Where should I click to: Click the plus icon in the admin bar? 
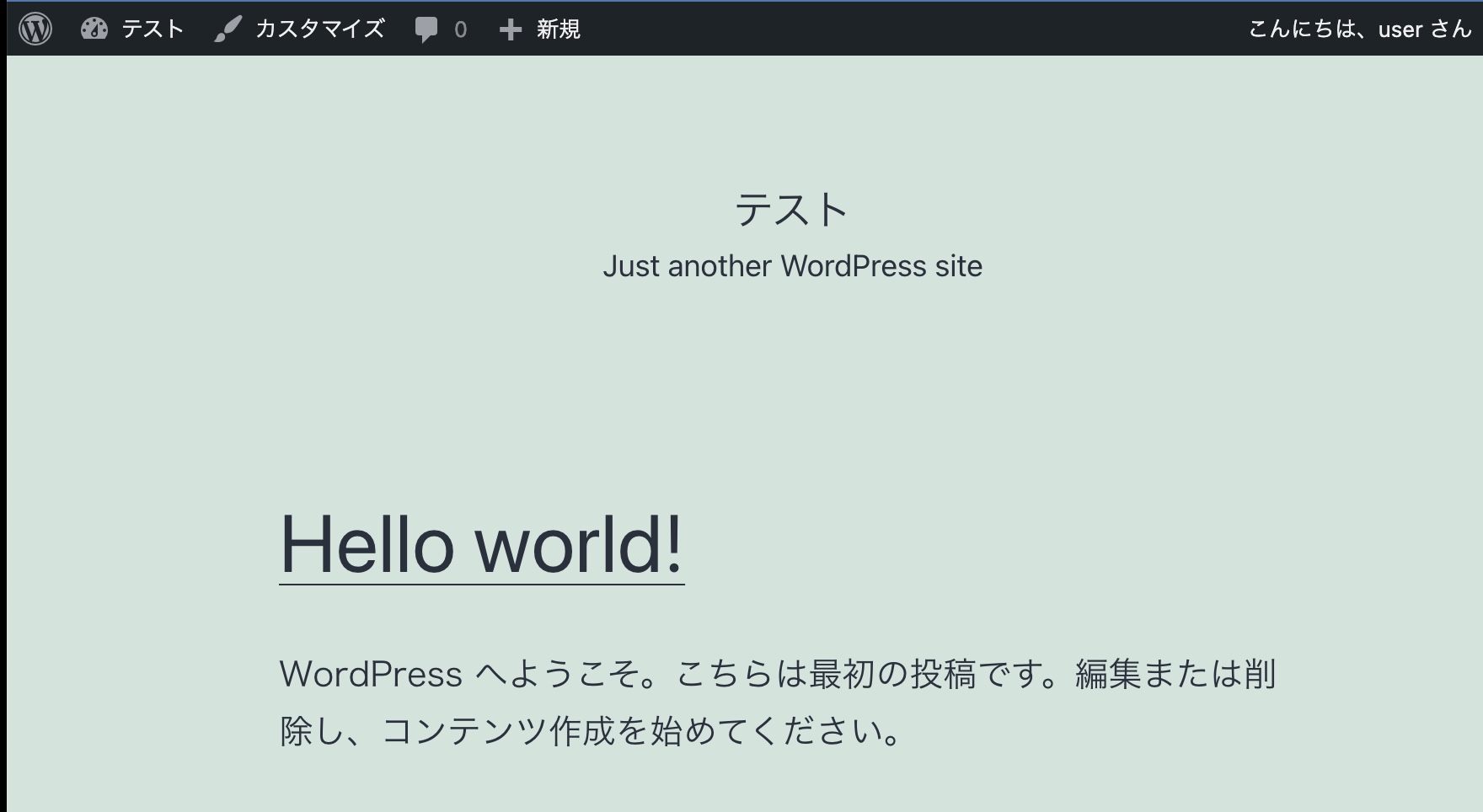tap(509, 29)
